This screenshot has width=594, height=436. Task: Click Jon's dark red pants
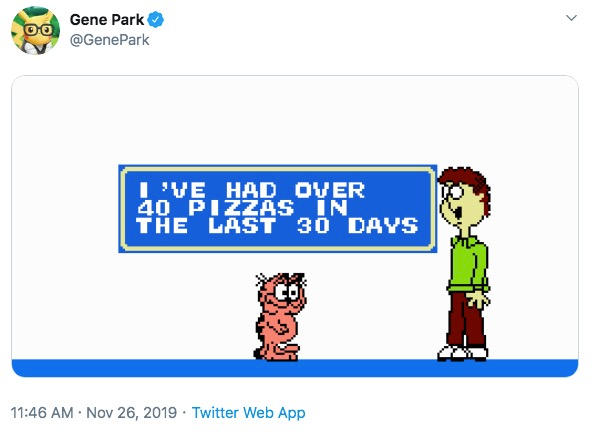(x=464, y=319)
